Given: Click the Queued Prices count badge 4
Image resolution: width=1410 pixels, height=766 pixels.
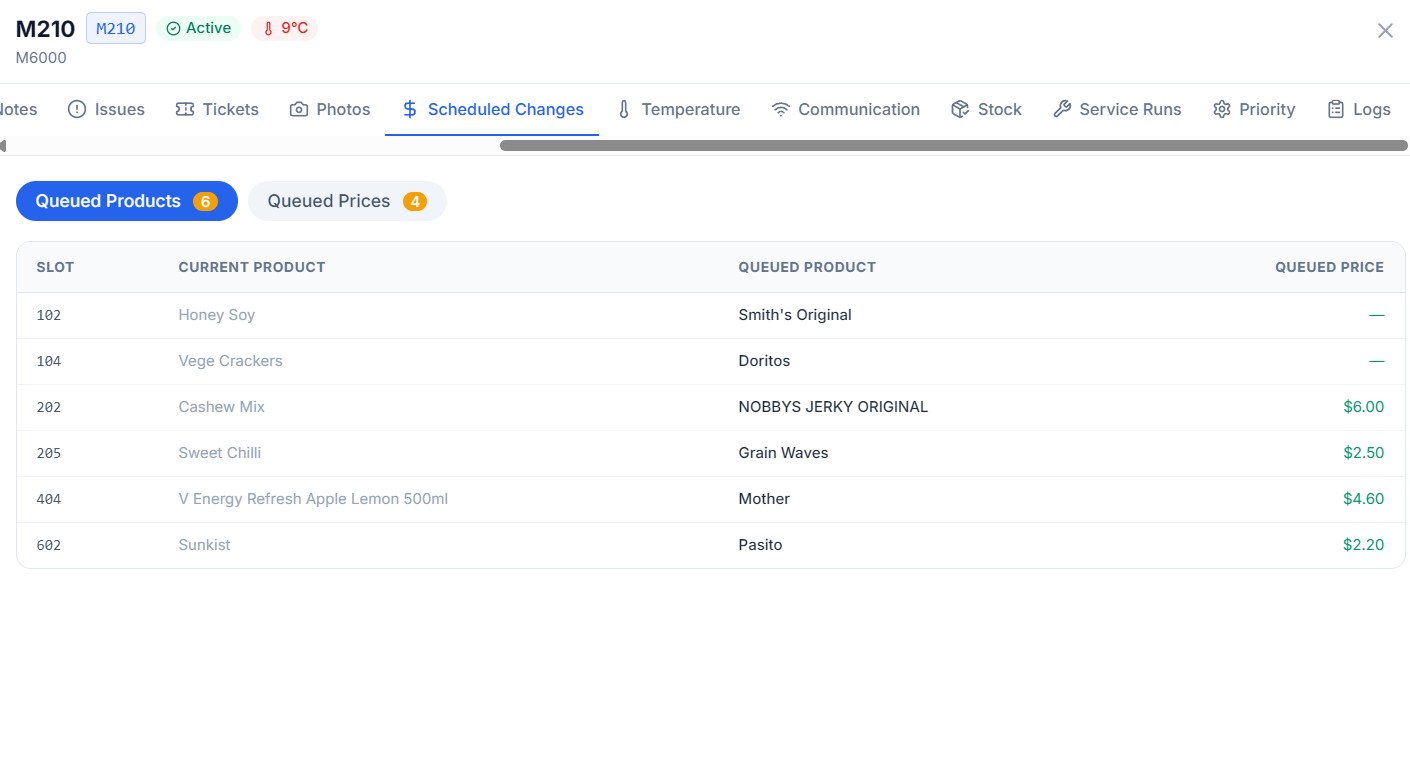Looking at the screenshot, I should pos(415,201).
